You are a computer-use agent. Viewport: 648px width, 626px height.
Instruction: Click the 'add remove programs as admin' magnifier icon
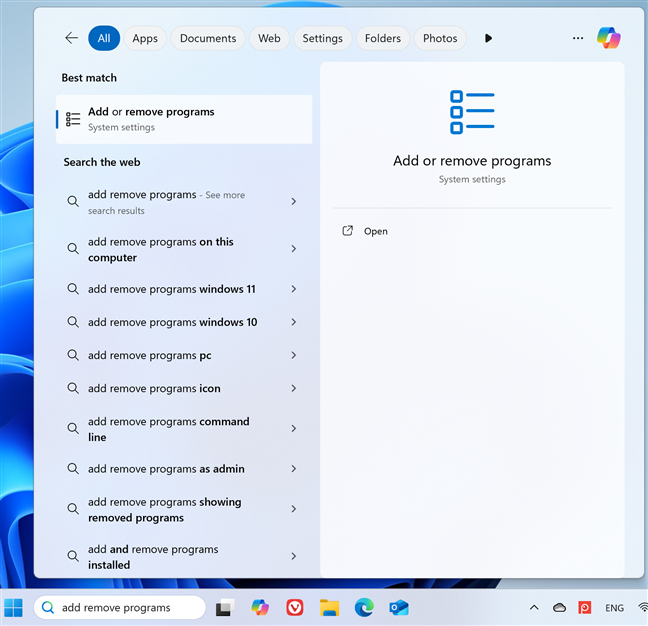(73, 468)
